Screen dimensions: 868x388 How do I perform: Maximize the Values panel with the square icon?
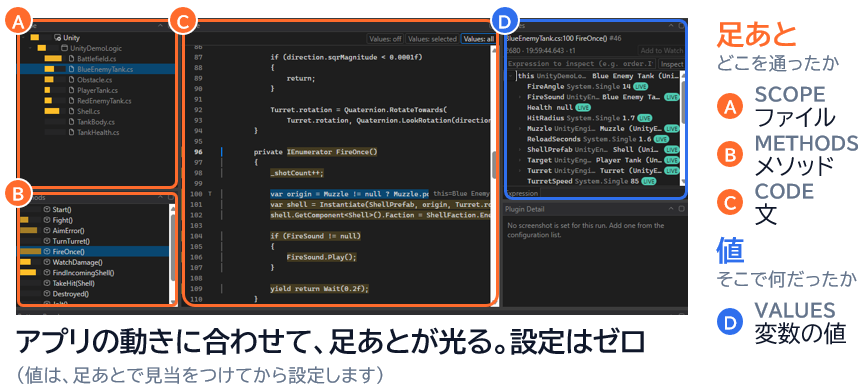coord(681,25)
